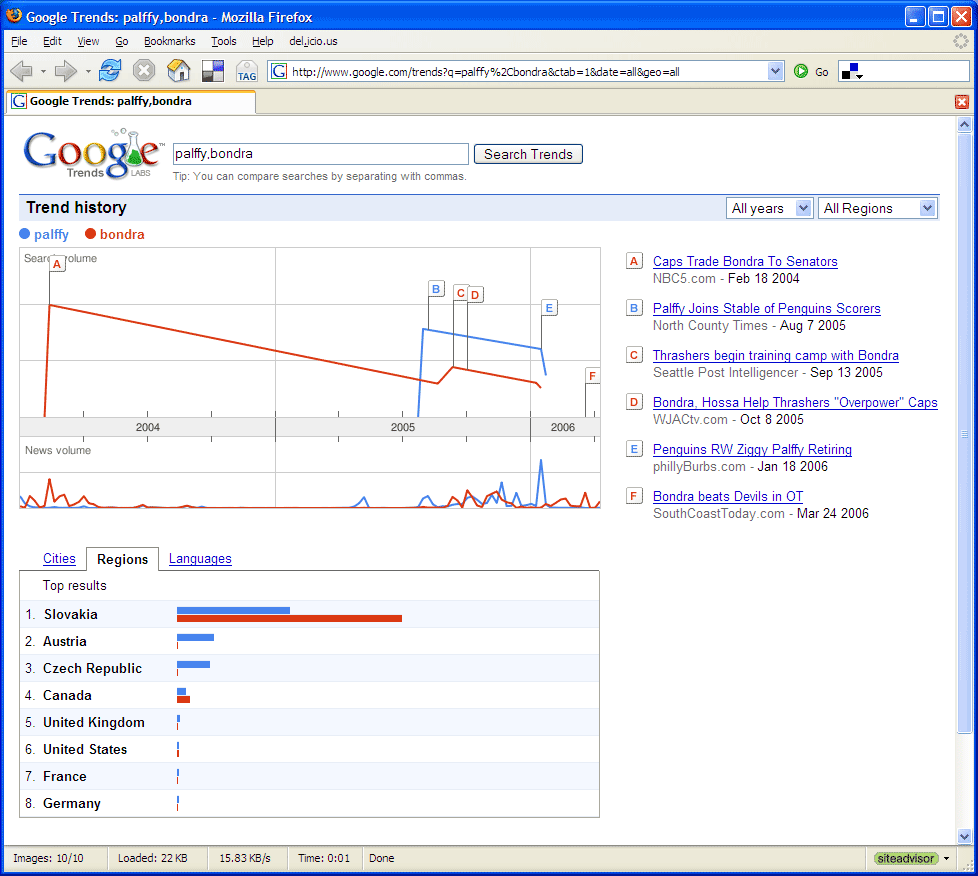Click in the palffy,bondra search field
Viewport: 978px width, 876px height.
(321, 154)
